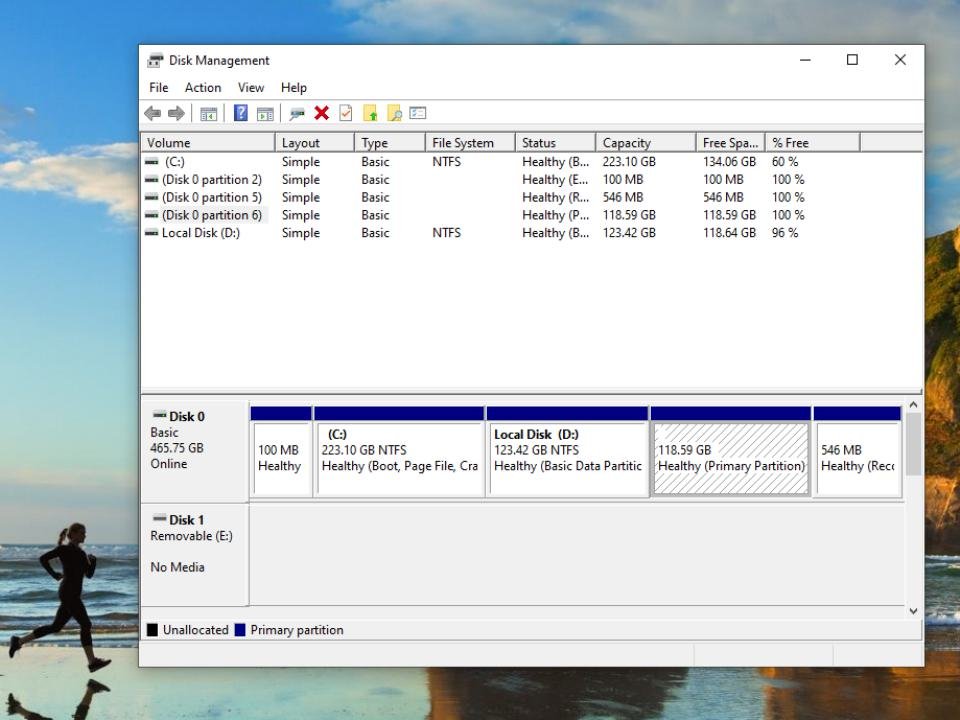The width and height of the screenshot is (960, 720).
Task: Select the 100 MB Healthy partition block
Action: (x=282, y=452)
